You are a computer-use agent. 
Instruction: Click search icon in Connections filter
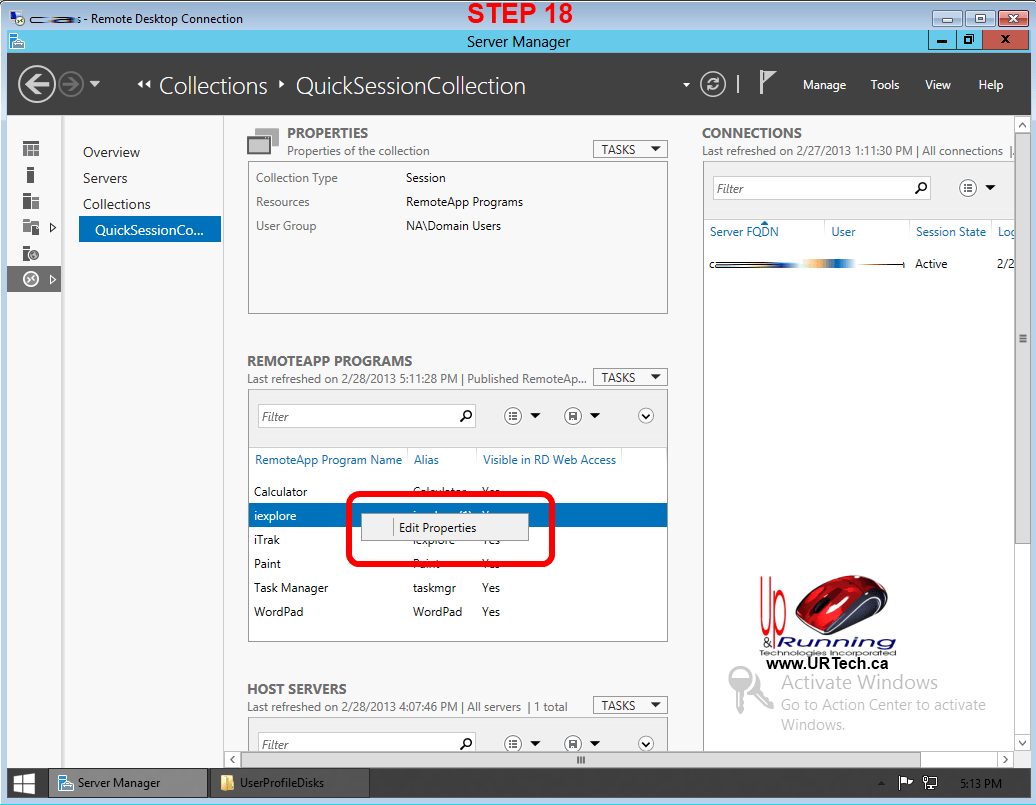[x=920, y=188]
